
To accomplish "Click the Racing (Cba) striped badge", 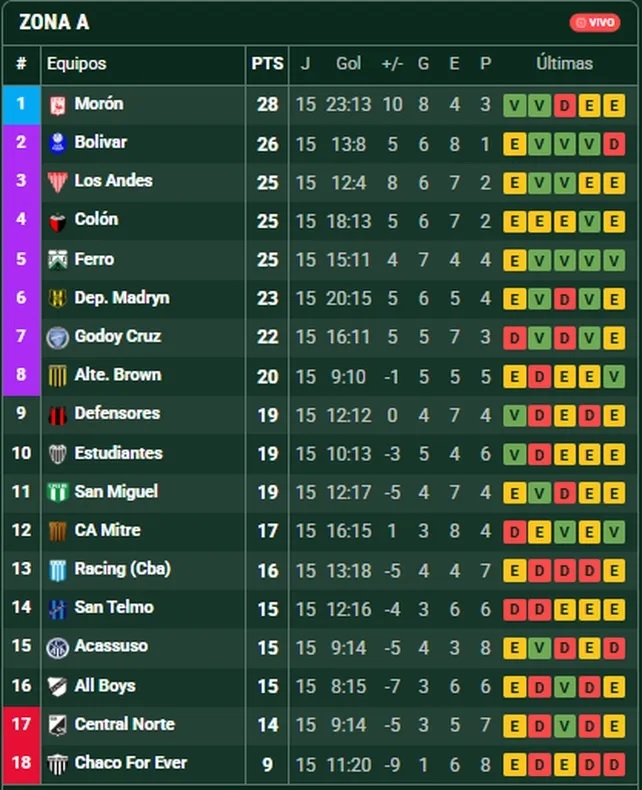I will coord(57,570).
